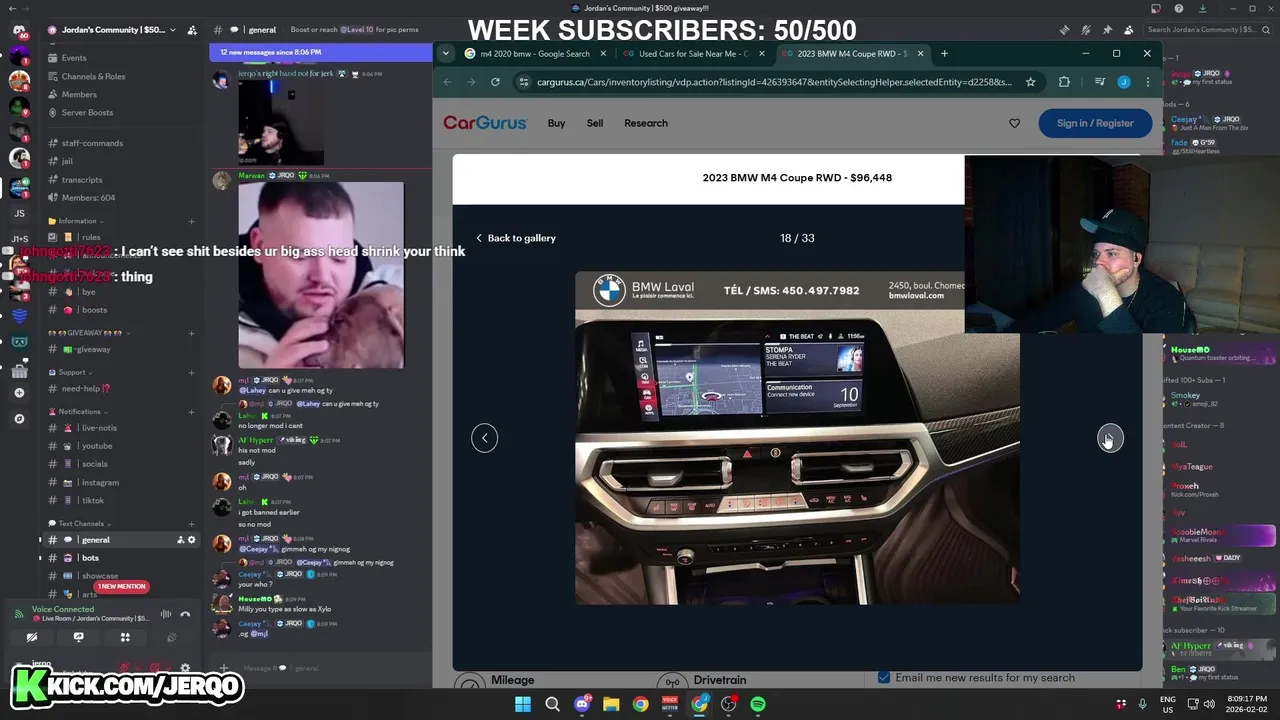This screenshot has width=1280, height=720.
Task: Disconnect from voice channel
Action: coord(185,614)
